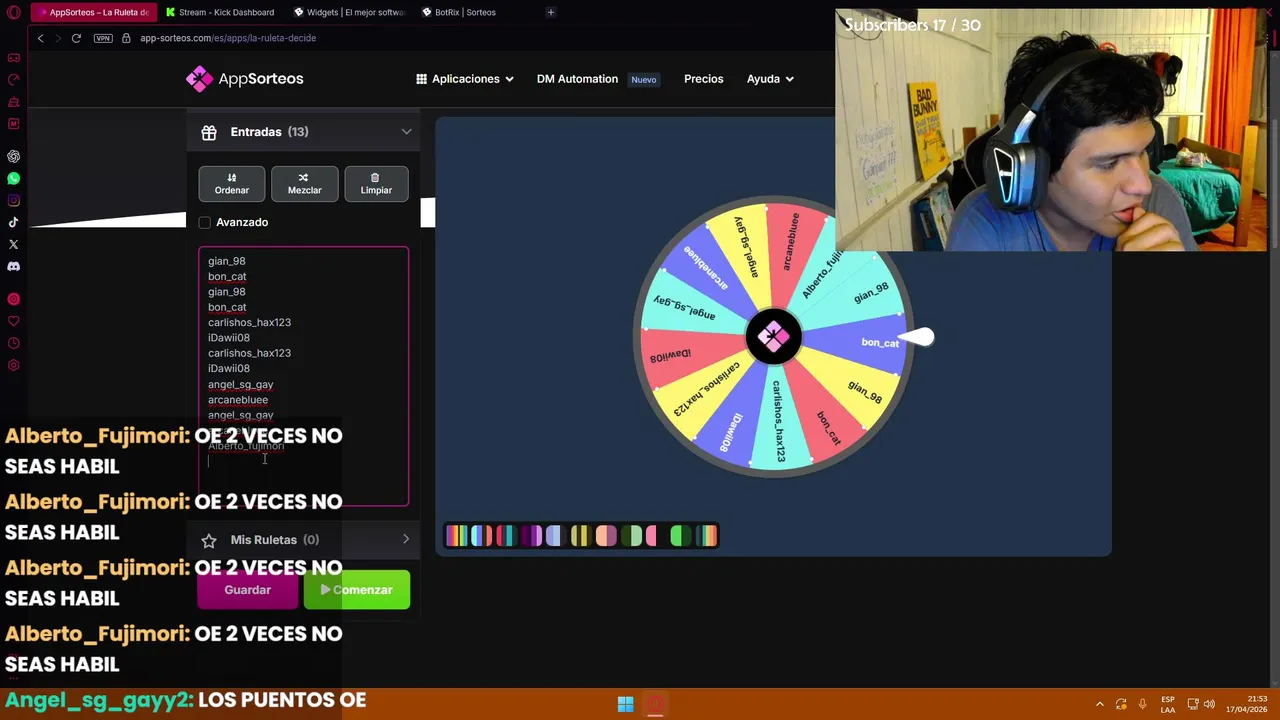This screenshot has width=1280, height=720.
Task: Open the volume control in tray
Action: [x=1209, y=704]
